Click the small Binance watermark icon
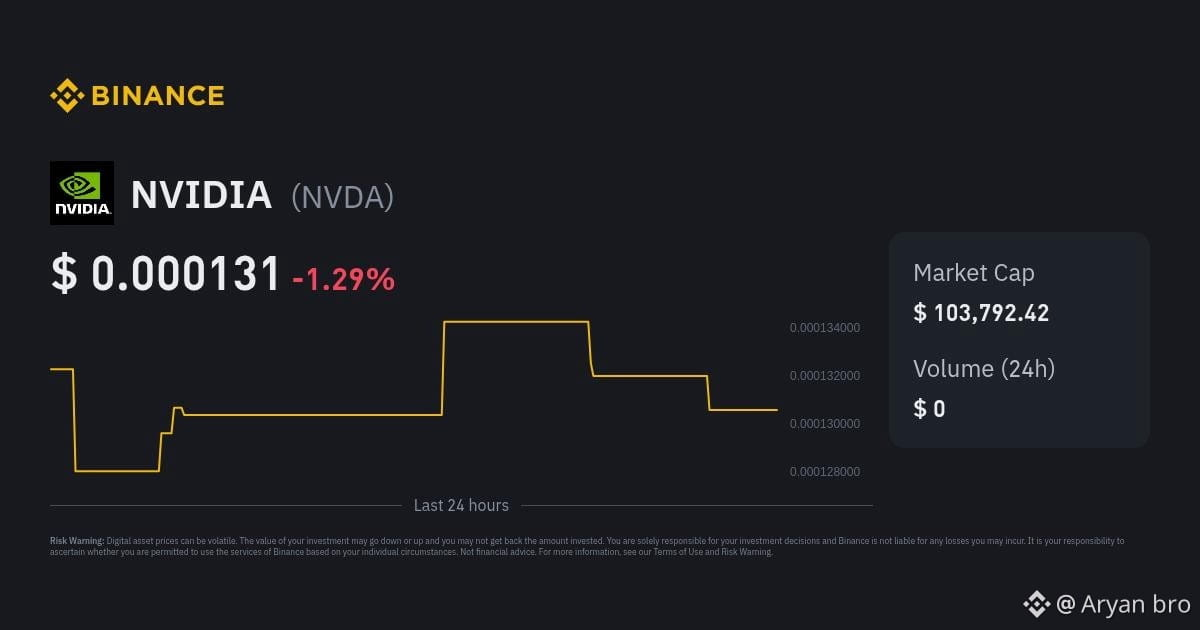 click(x=1036, y=604)
